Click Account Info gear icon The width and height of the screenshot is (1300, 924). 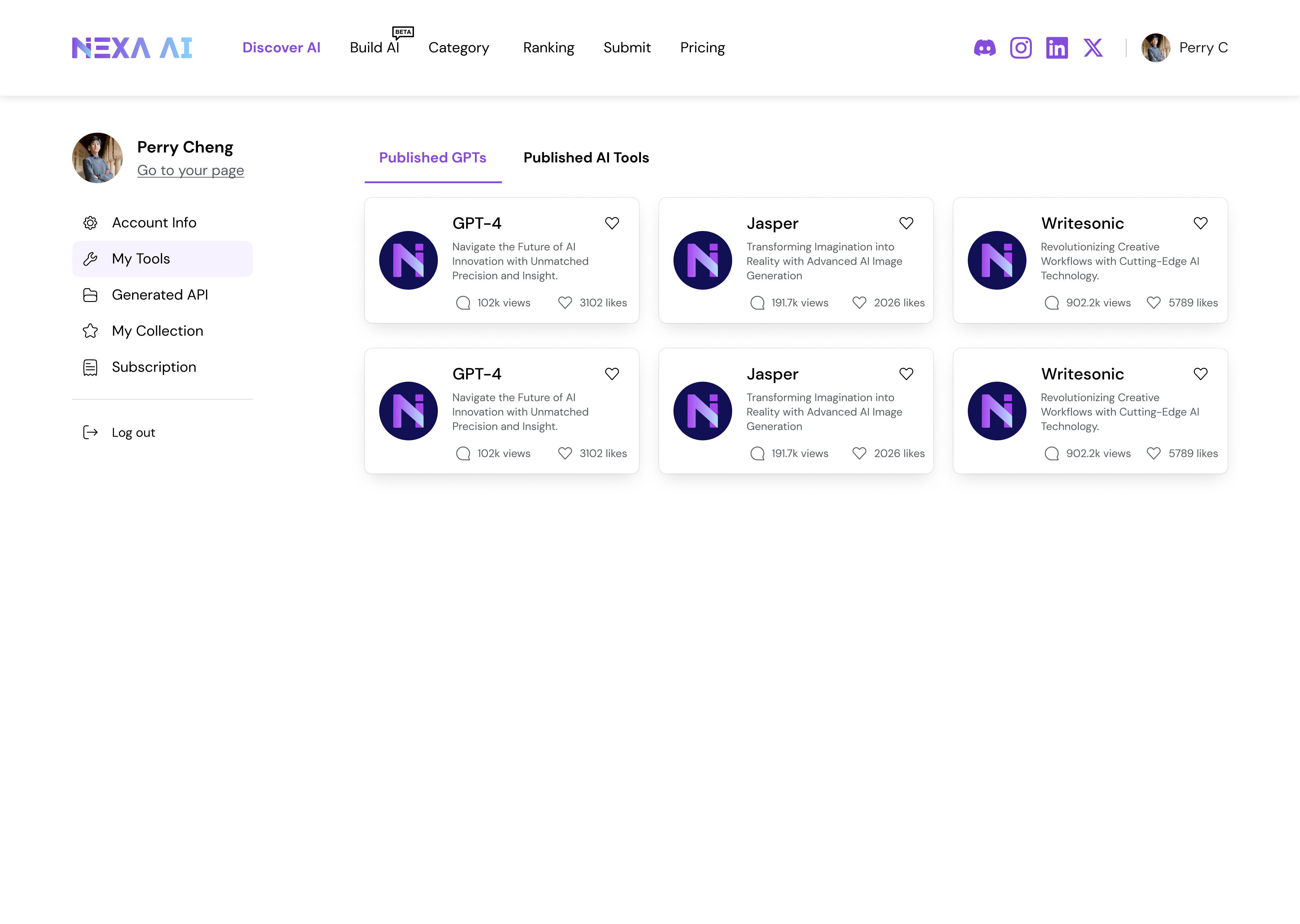[90, 223]
